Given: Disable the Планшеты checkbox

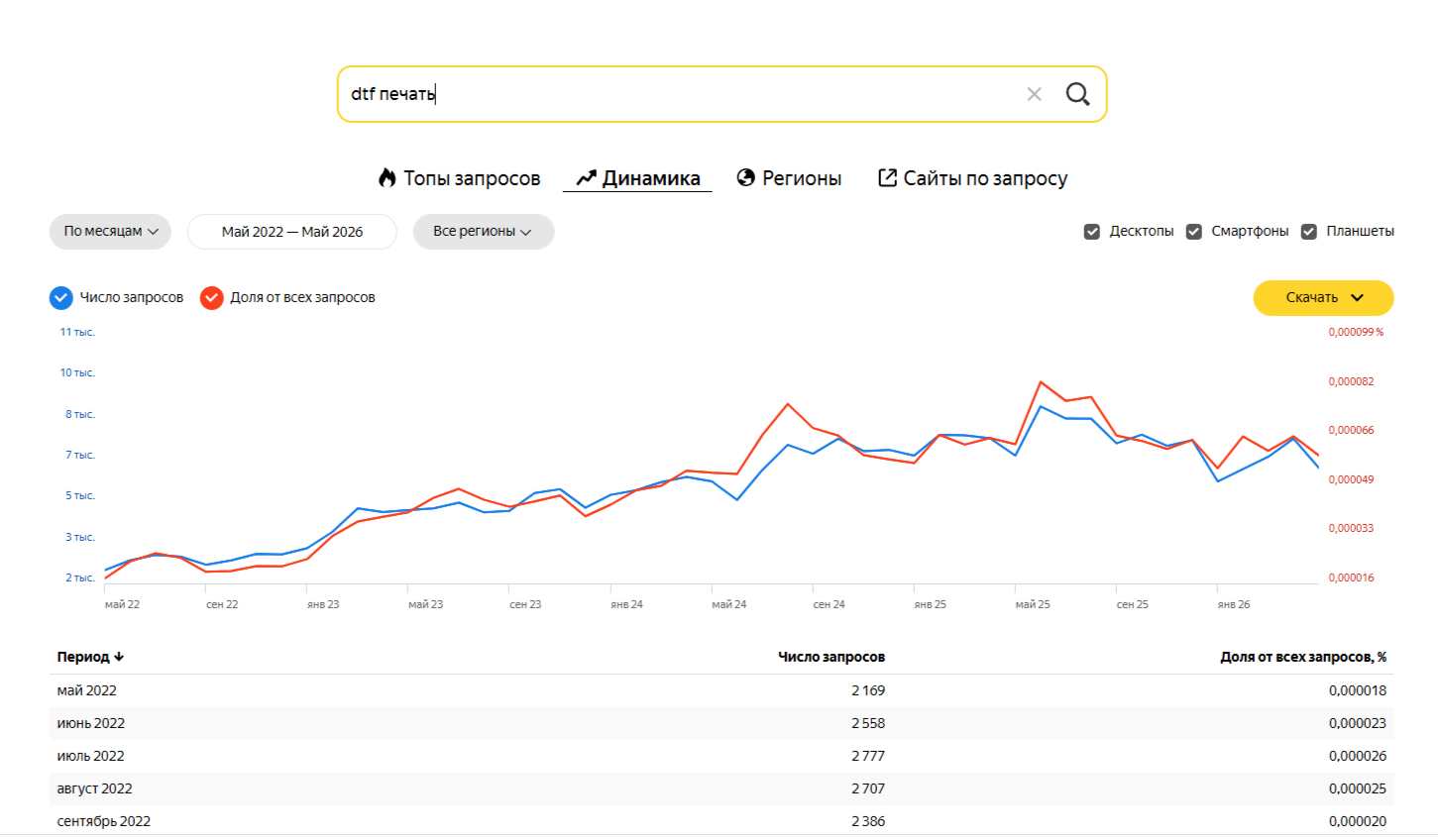Looking at the screenshot, I should [x=1309, y=232].
